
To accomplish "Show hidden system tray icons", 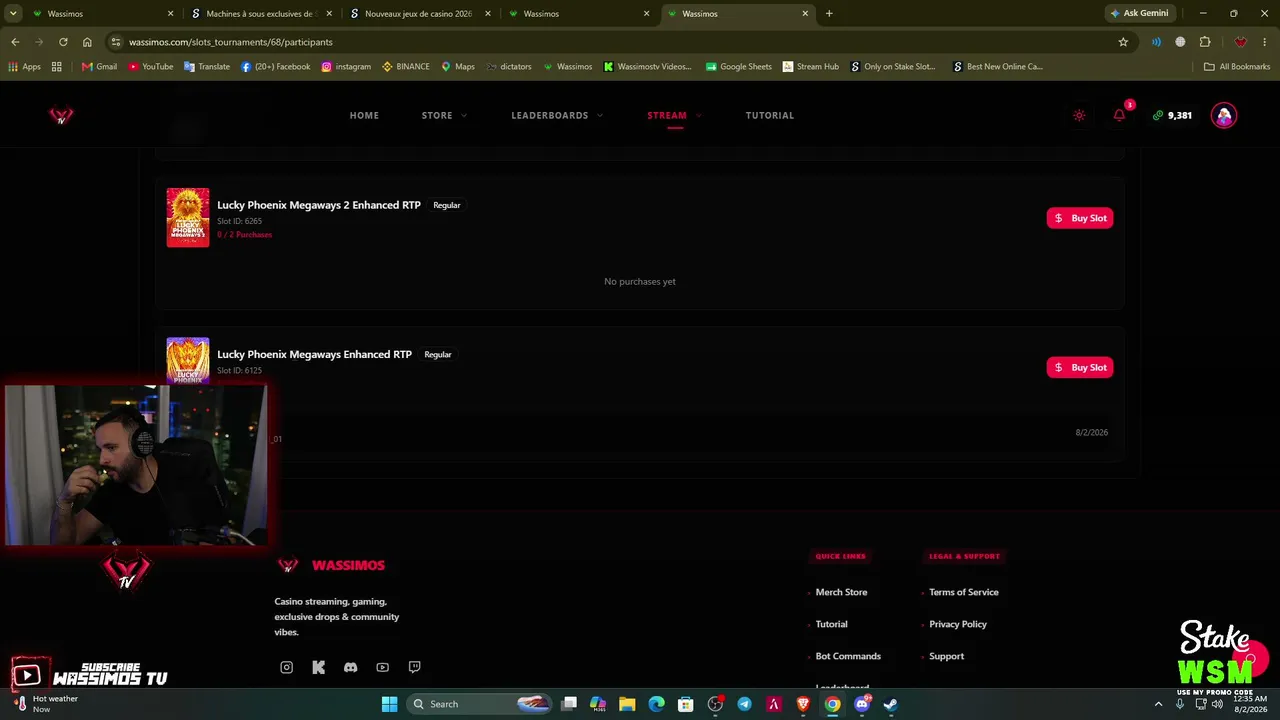I will [x=1159, y=704].
